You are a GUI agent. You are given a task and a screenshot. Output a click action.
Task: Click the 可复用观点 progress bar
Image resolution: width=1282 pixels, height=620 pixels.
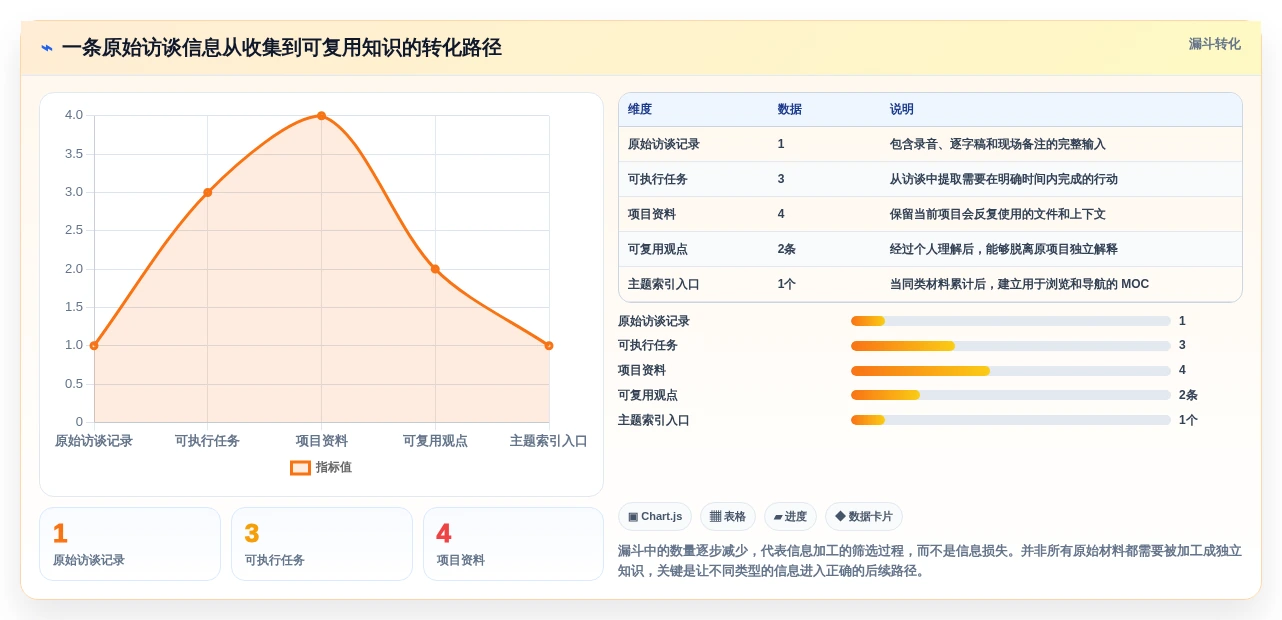(x=1011, y=395)
